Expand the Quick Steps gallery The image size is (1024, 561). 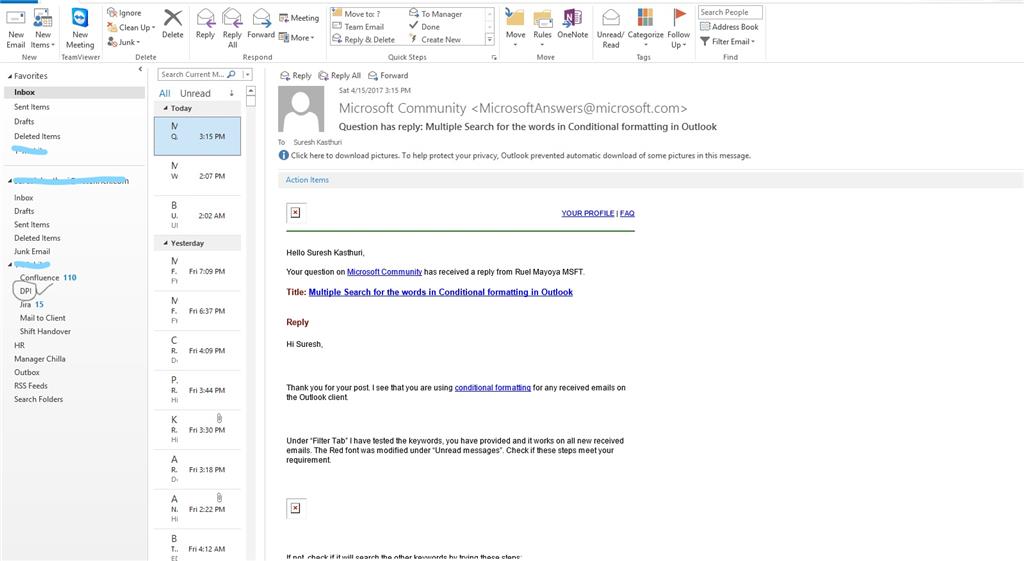(x=490, y=40)
